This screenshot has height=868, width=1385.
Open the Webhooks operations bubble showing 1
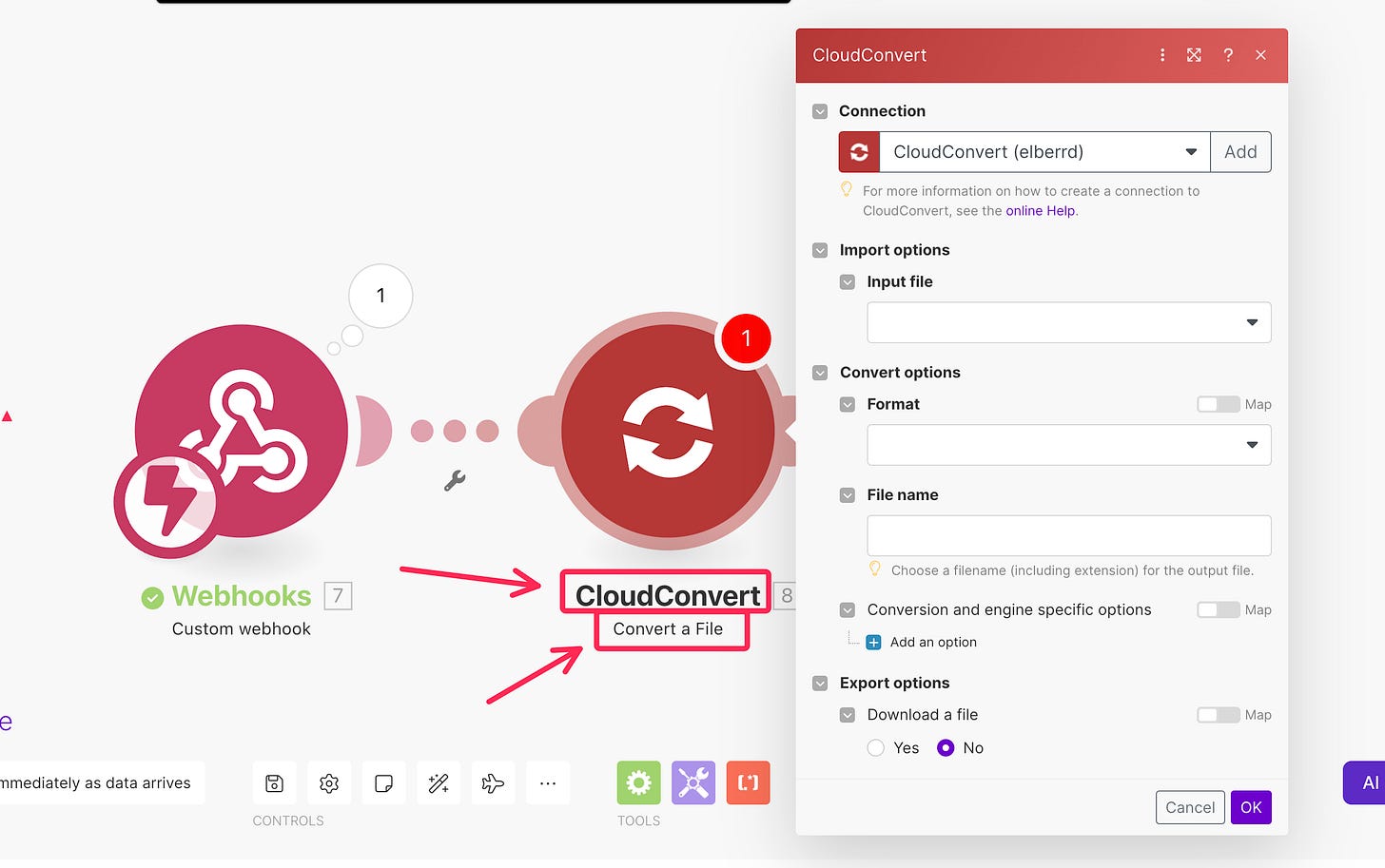click(x=380, y=296)
